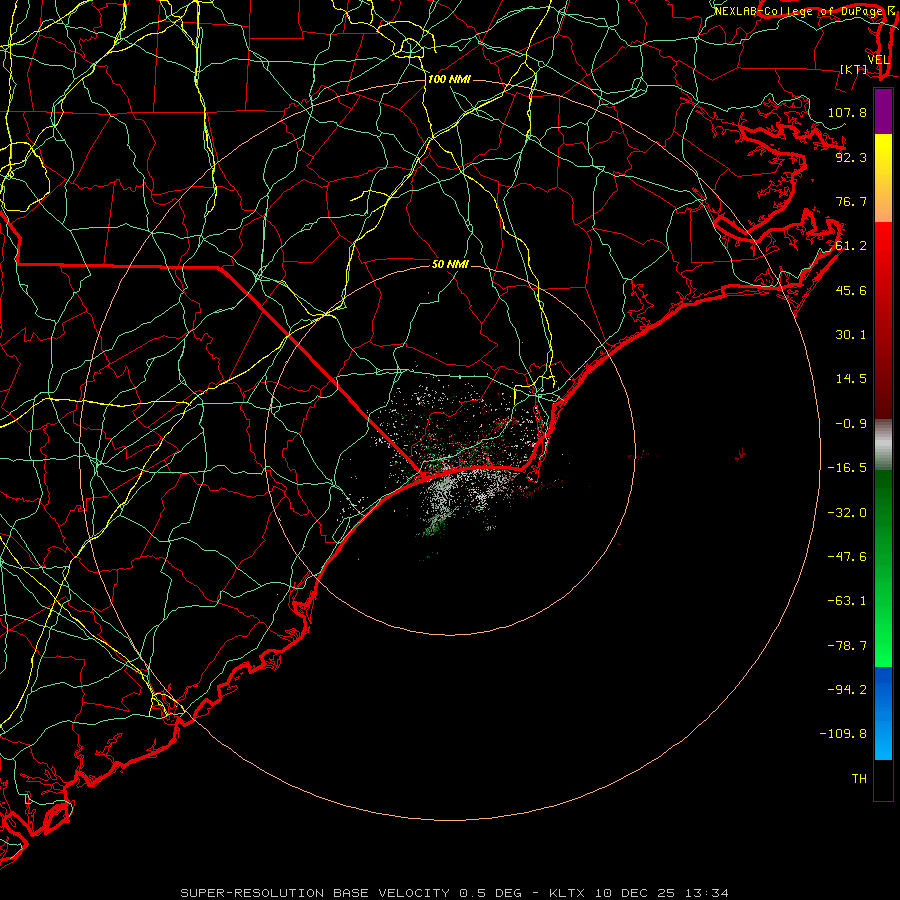This screenshot has width=900, height=900.
Task: Click the -109.8 value on velocity scale
Action: click(843, 734)
